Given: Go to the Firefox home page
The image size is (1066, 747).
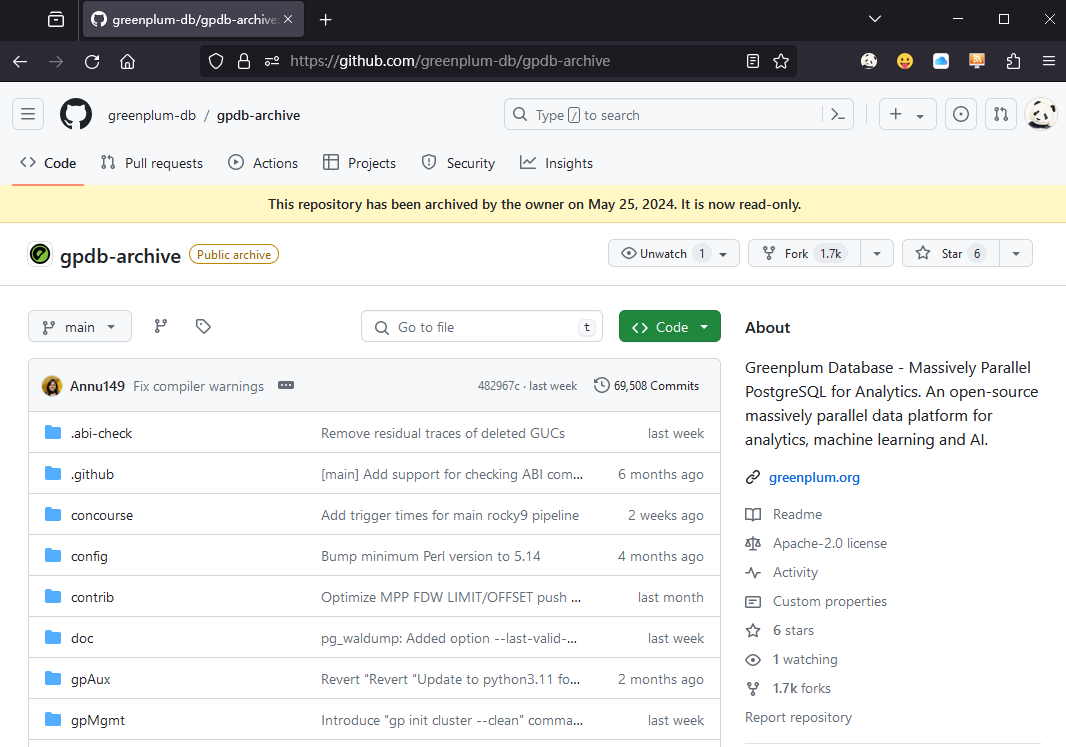Looking at the screenshot, I should coord(127,62).
